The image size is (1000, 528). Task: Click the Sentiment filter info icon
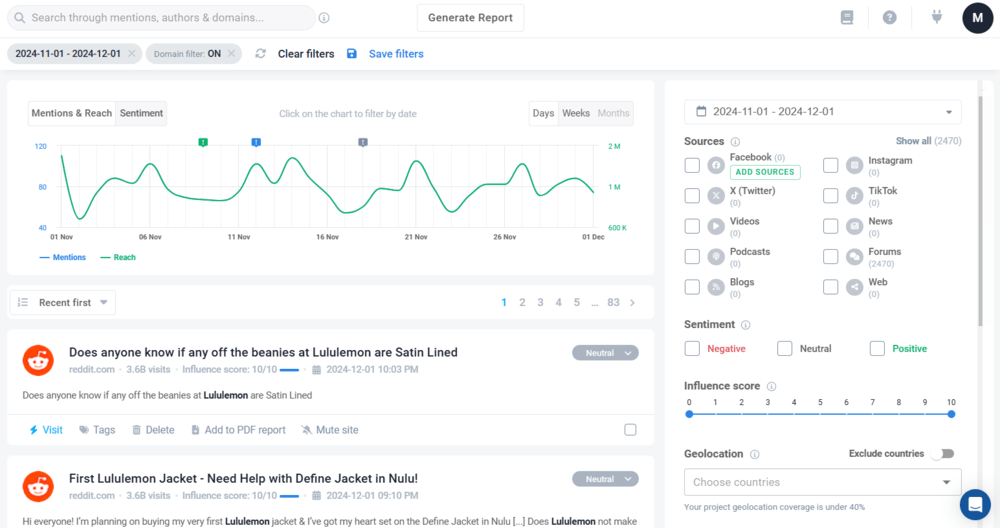746,325
